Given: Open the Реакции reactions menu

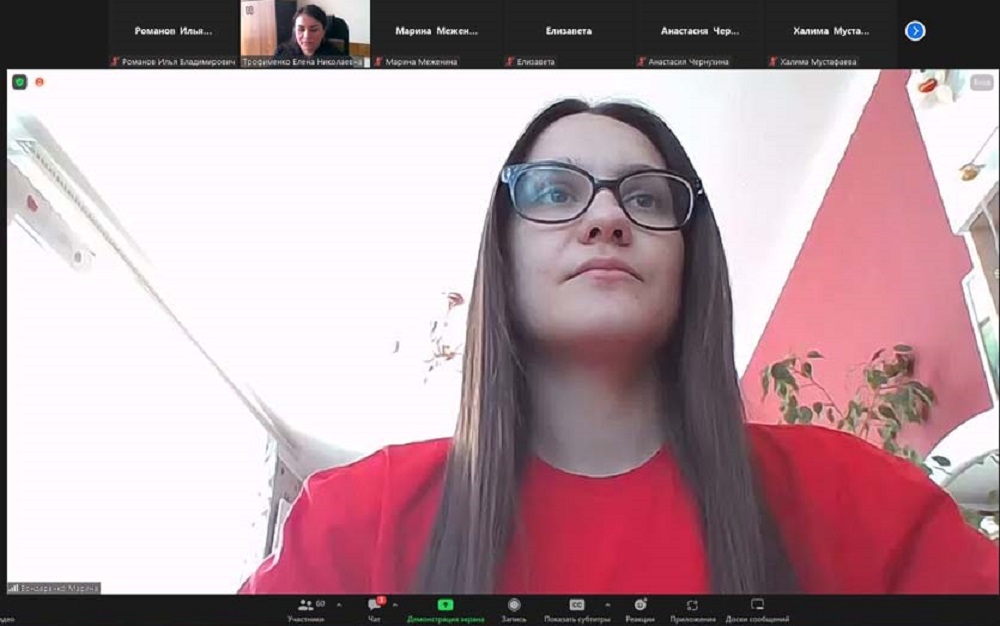Looking at the screenshot, I should pyautogui.click(x=640, y=608).
